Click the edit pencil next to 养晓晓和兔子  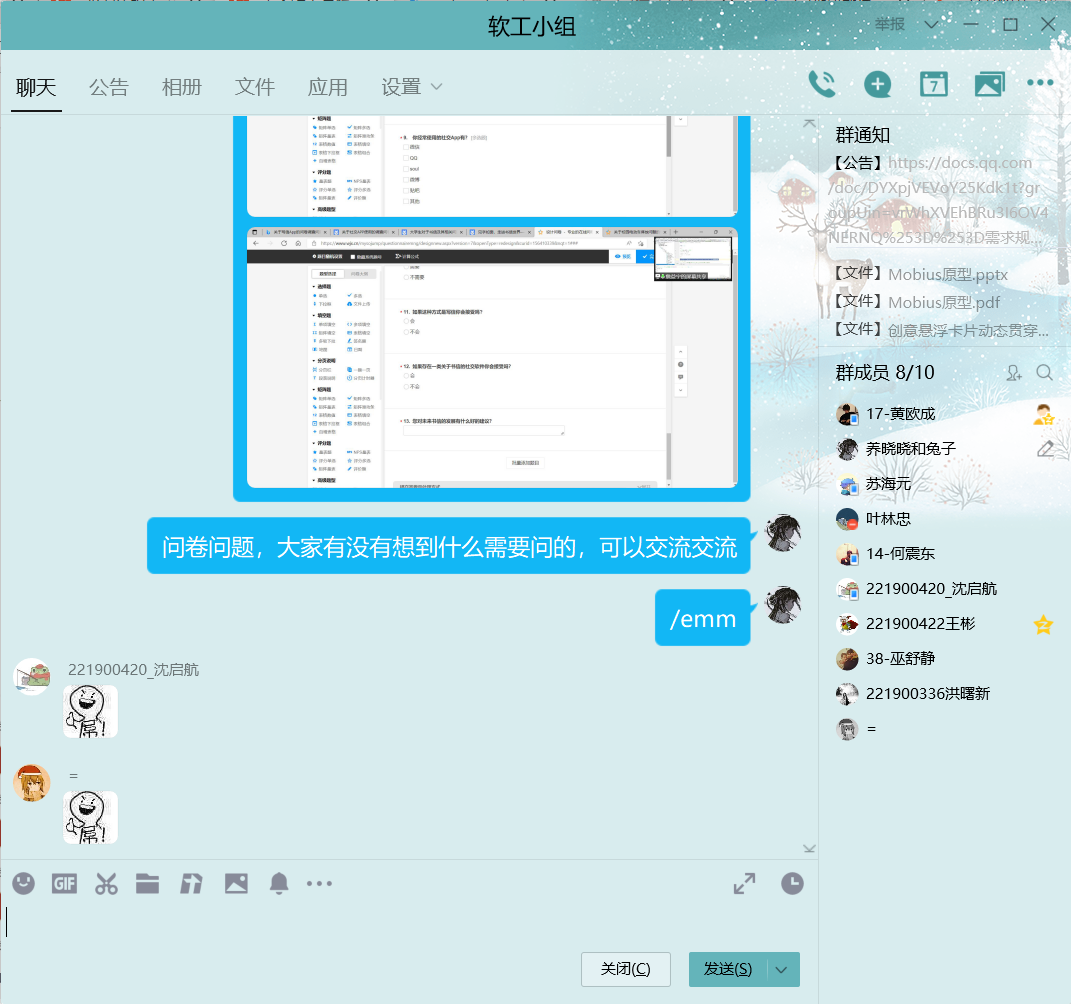click(1045, 449)
